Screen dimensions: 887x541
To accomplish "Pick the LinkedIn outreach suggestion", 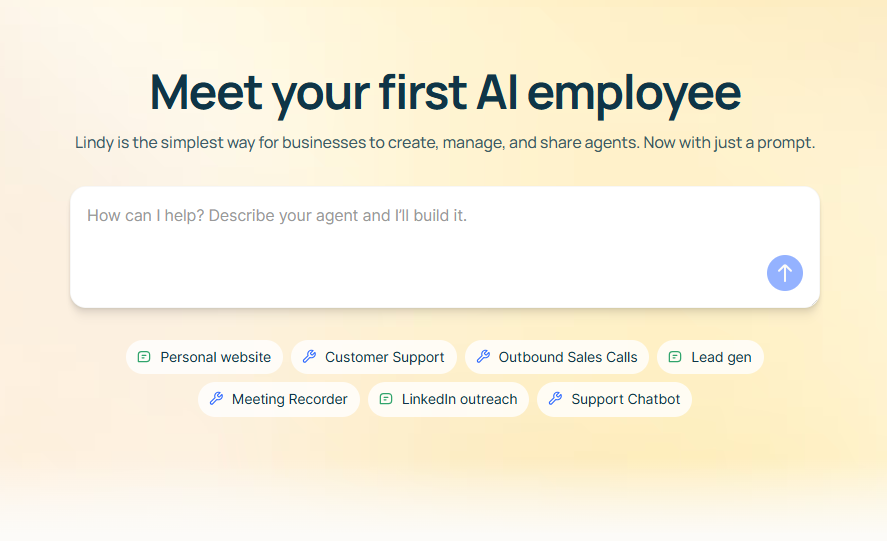I will 459,399.
